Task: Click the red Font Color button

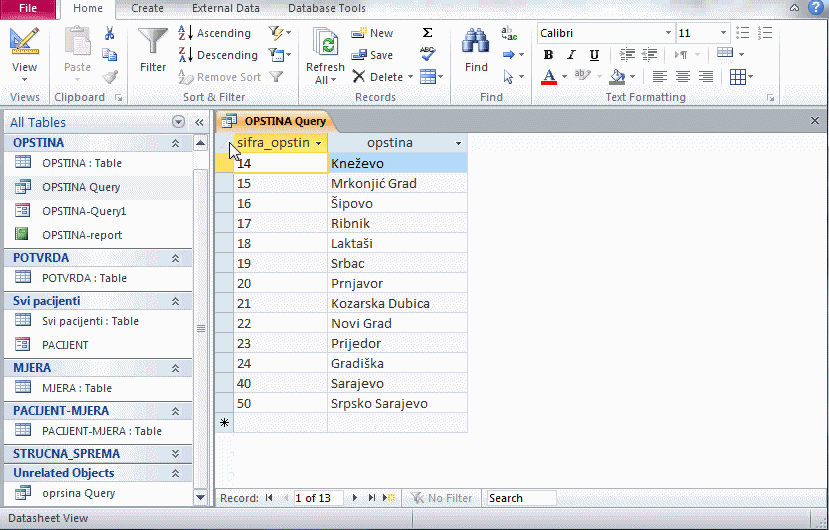Action: [x=549, y=77]
